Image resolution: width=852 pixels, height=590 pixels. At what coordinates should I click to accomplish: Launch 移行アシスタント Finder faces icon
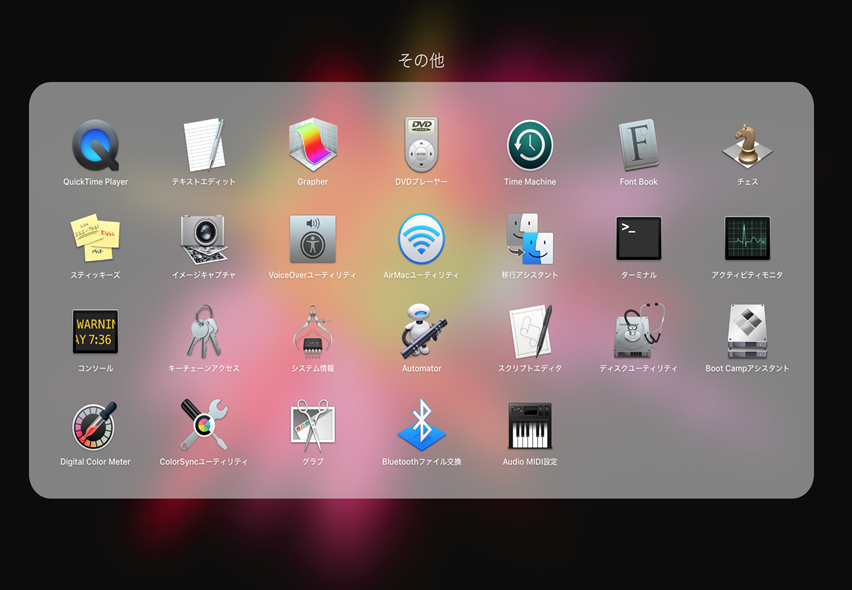click(530, 239)
